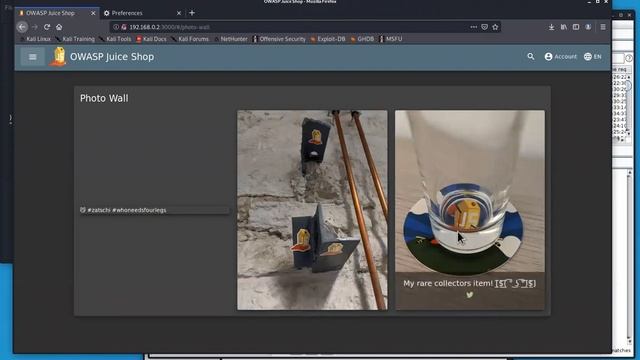Click the site information icon in address bar
The width and height of the screenshot is (640, 360).
pyautogui.click(x=116, y=27)
